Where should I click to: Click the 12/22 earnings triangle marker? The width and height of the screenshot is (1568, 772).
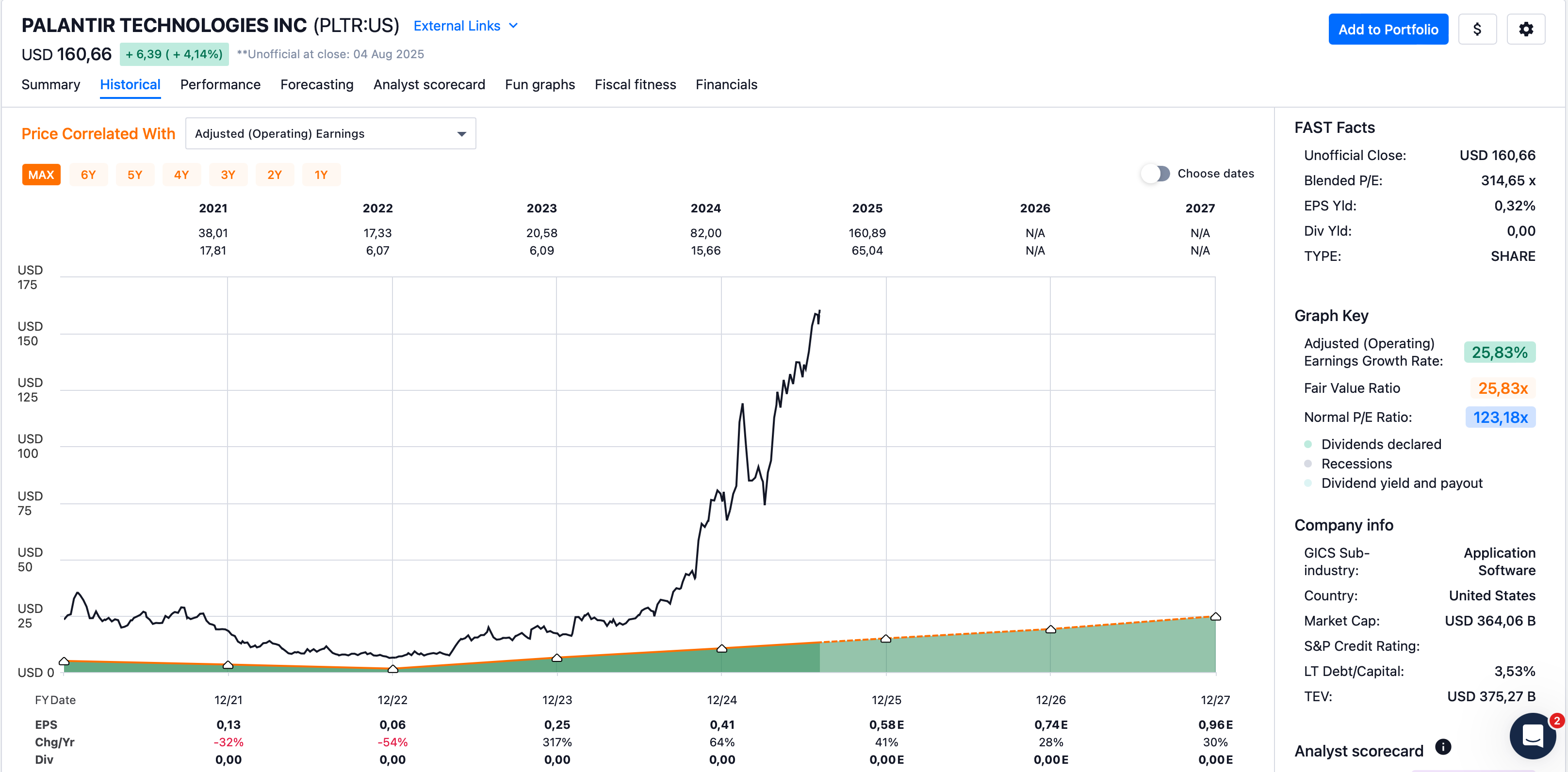[392, 669]
